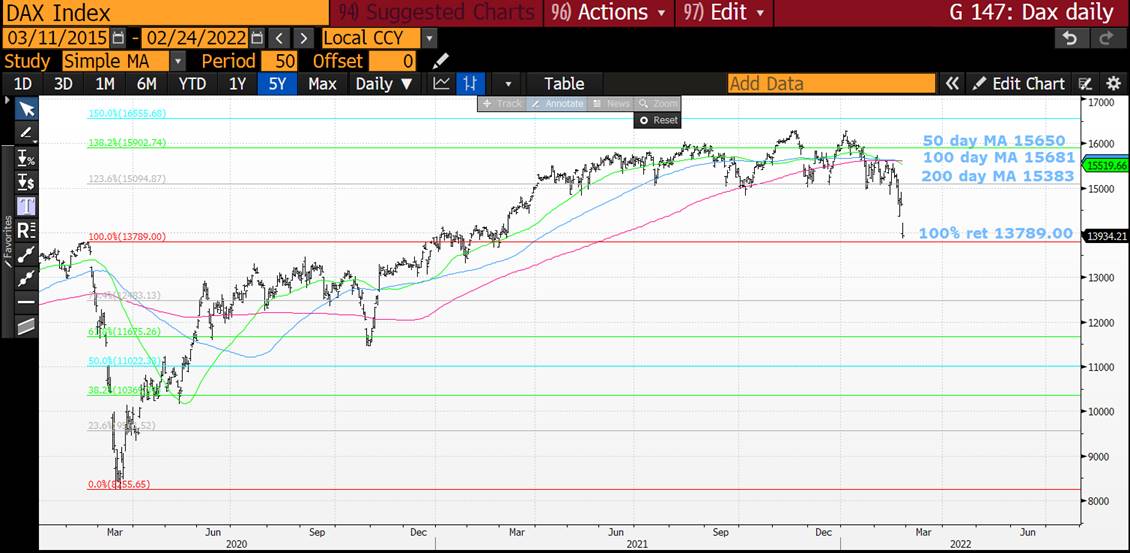
Task: Select the text annotation T tool
Action: [27, 205]
